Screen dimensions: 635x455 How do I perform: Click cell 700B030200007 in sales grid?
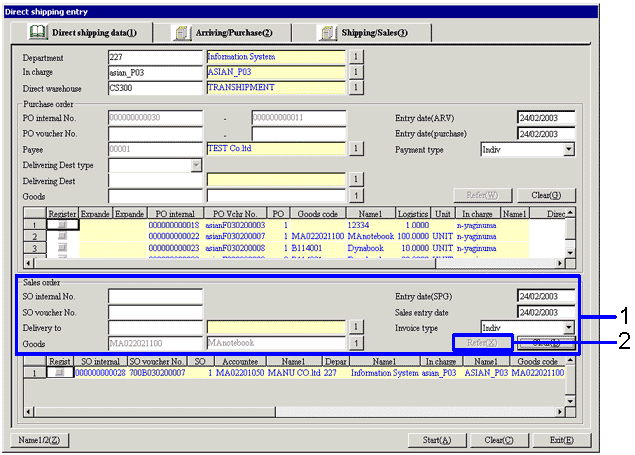158,372
